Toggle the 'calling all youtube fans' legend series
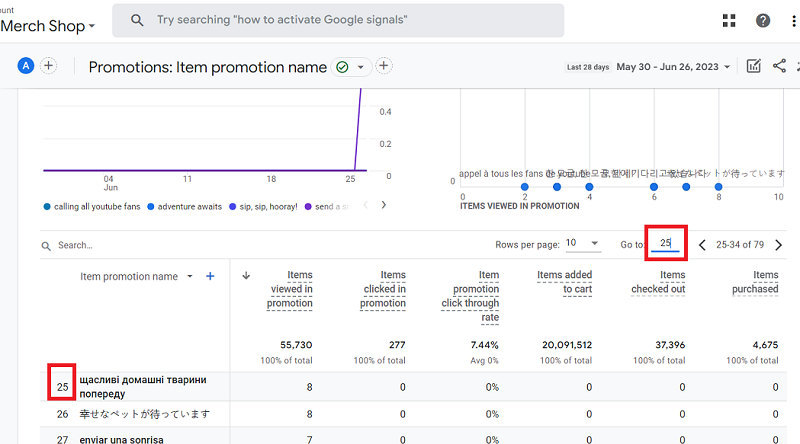 [x=90, y=206]
